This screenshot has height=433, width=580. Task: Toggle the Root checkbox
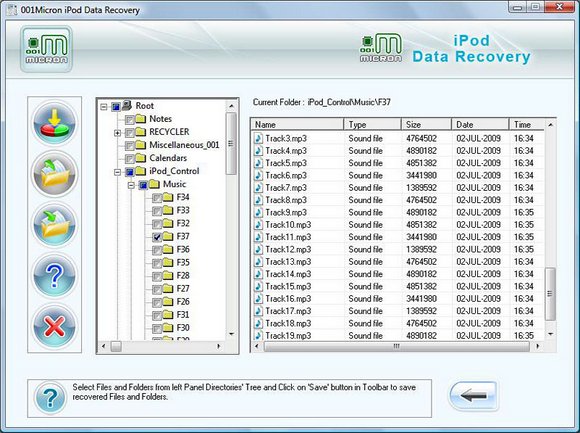point(116,107)
